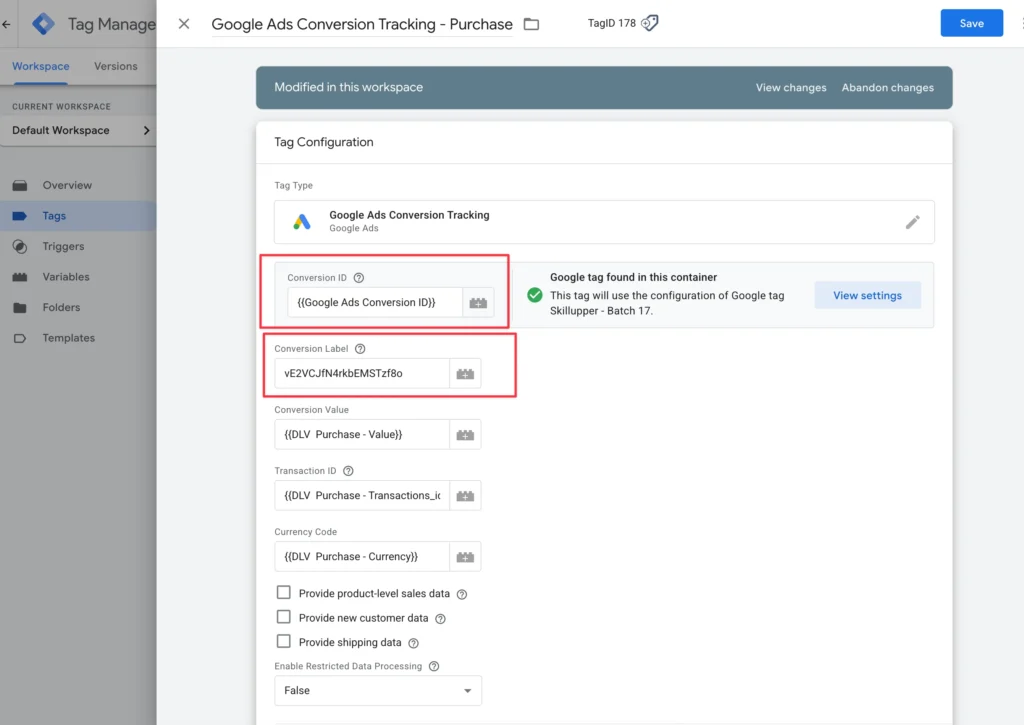Insert variable for Transaction ID field

click(465, 496)
